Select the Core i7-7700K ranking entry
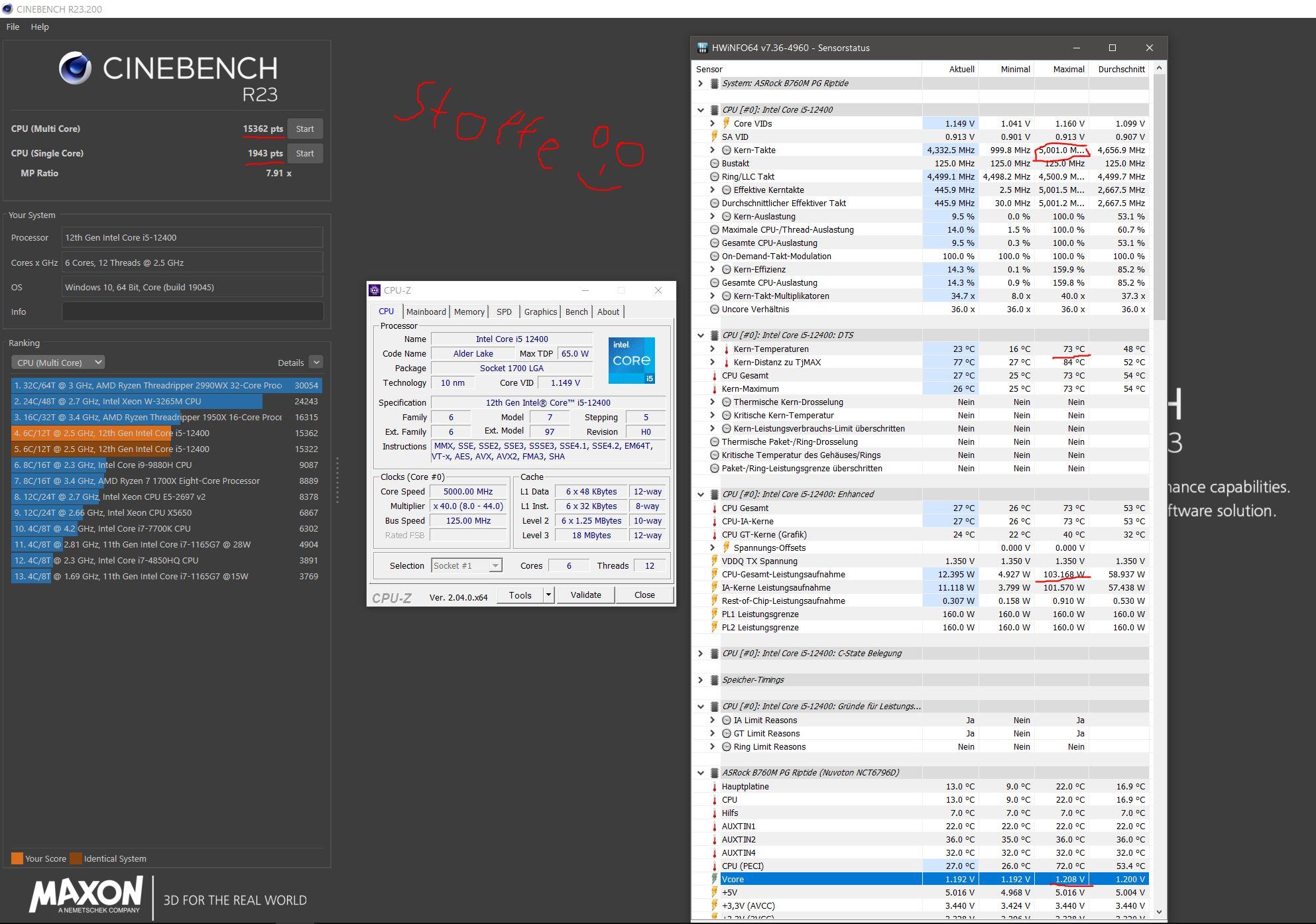 [166, 528]
